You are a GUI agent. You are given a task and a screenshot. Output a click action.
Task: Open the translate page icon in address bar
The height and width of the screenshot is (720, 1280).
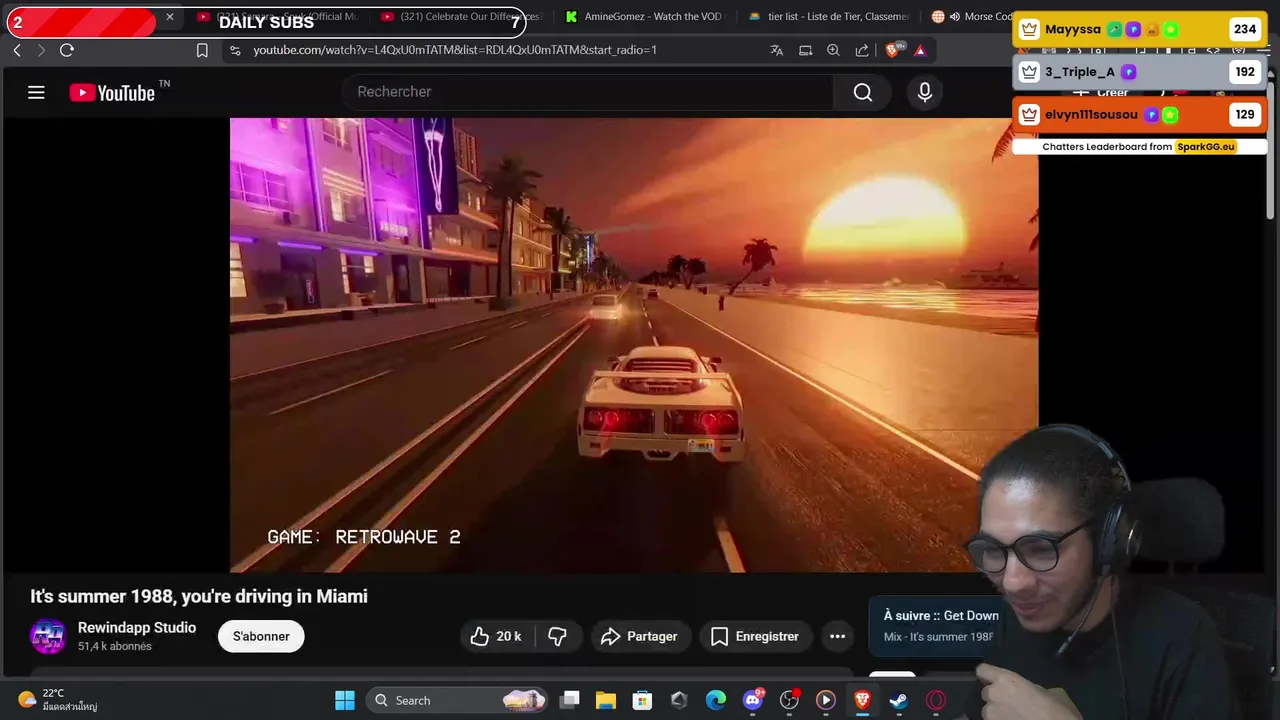(777, 50)
